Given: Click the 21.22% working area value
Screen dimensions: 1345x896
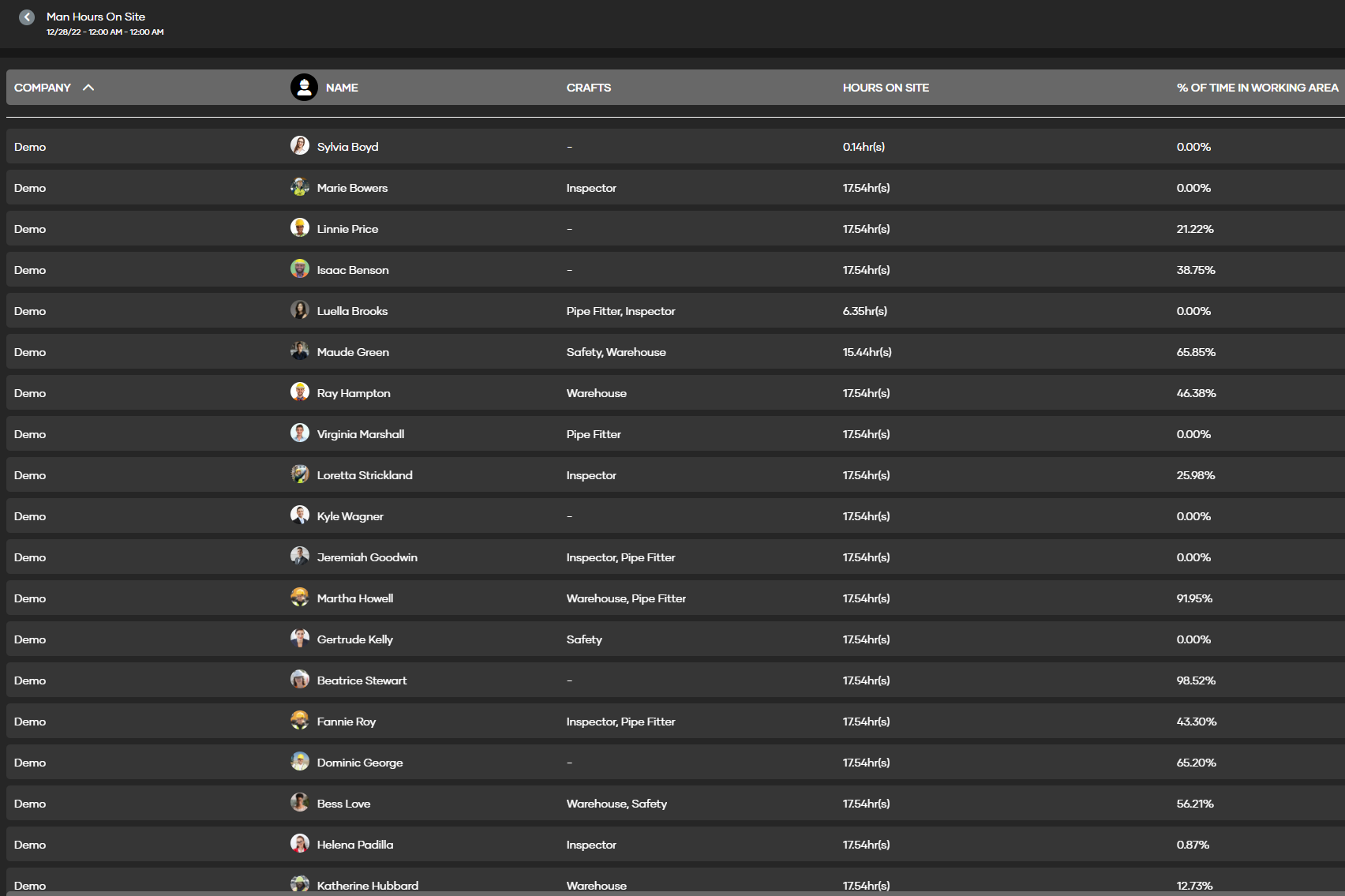Looking at the screenshot, I should 1195,229.
